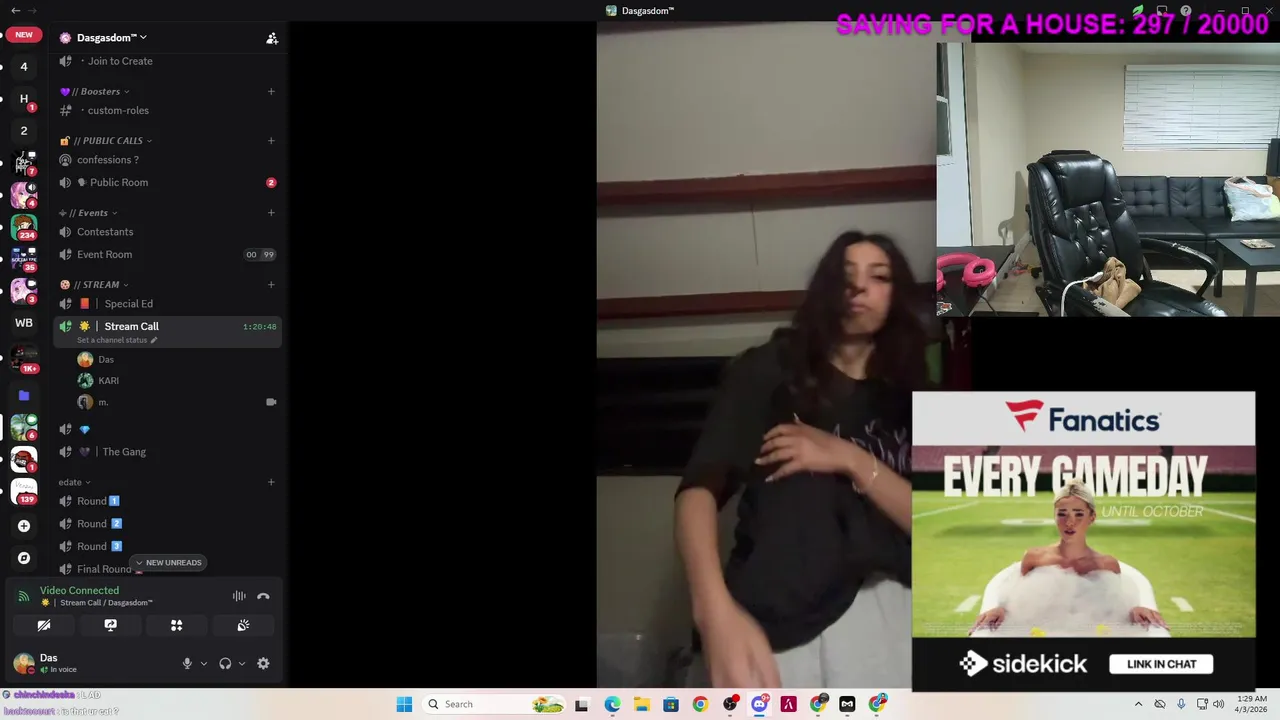
Task: Join The Gang voice channel
Action: point(124,452)
